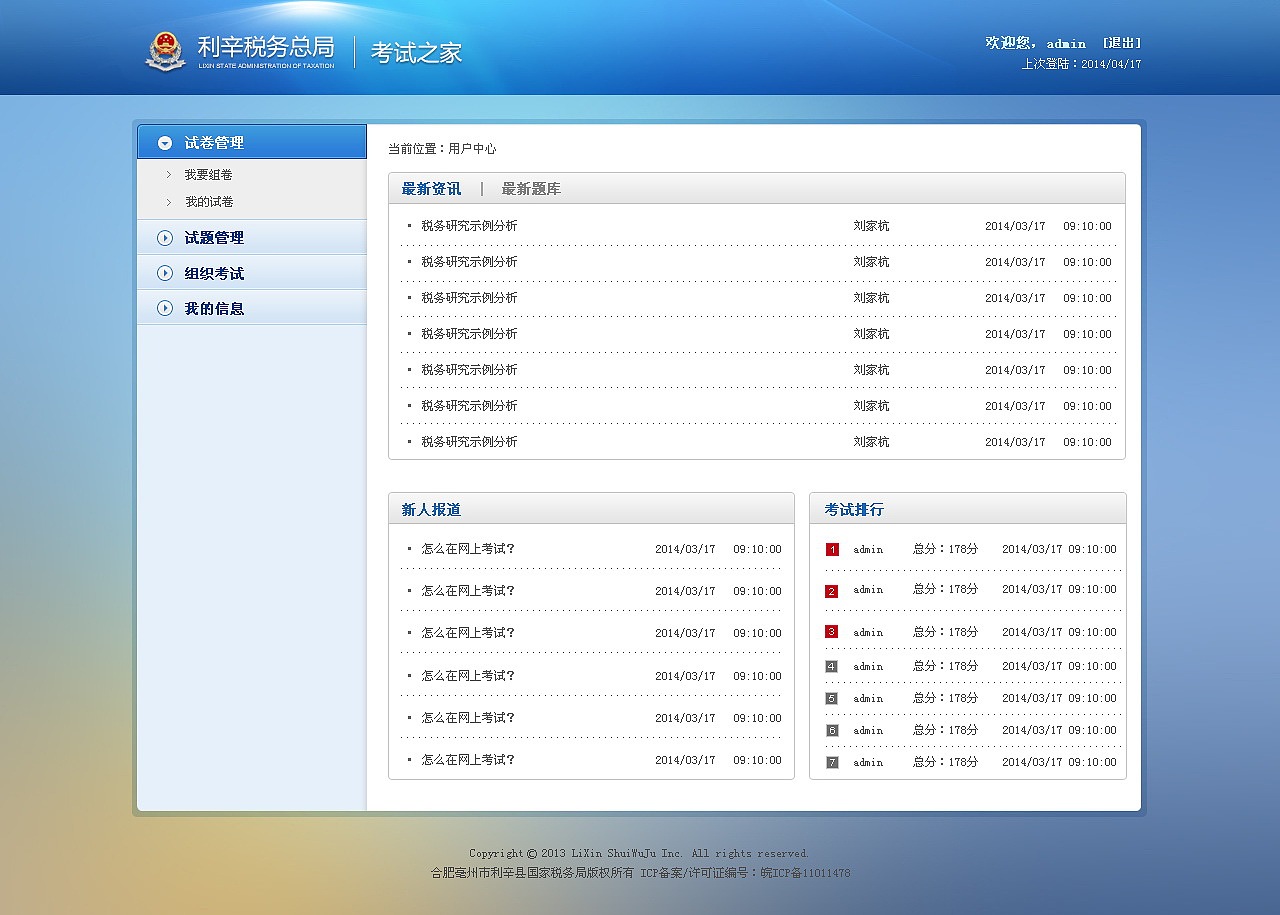The image size is (1280, 915).
Task: Open the 我要组卷 submenu item
Action: [208, 175]
